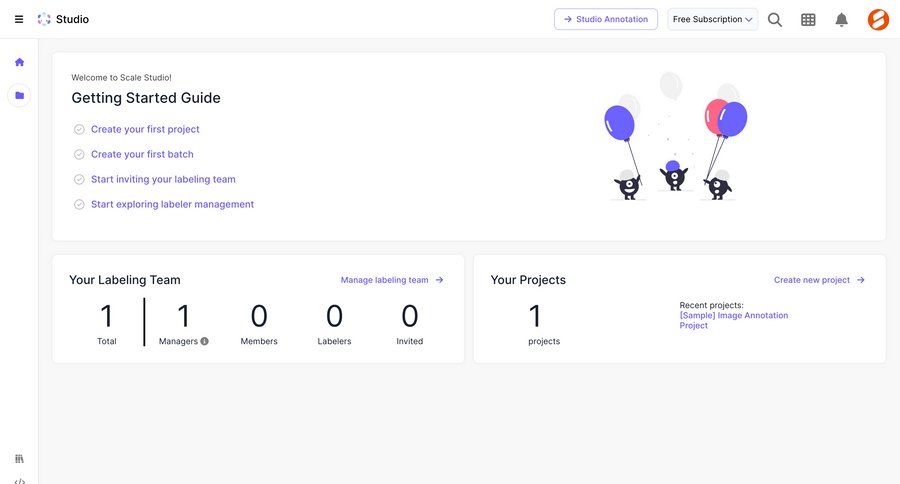Viewport: 900px width, 484px height.
Task: Click the arrow beside Manage labeling team
Action: click(x=439, y=280)
